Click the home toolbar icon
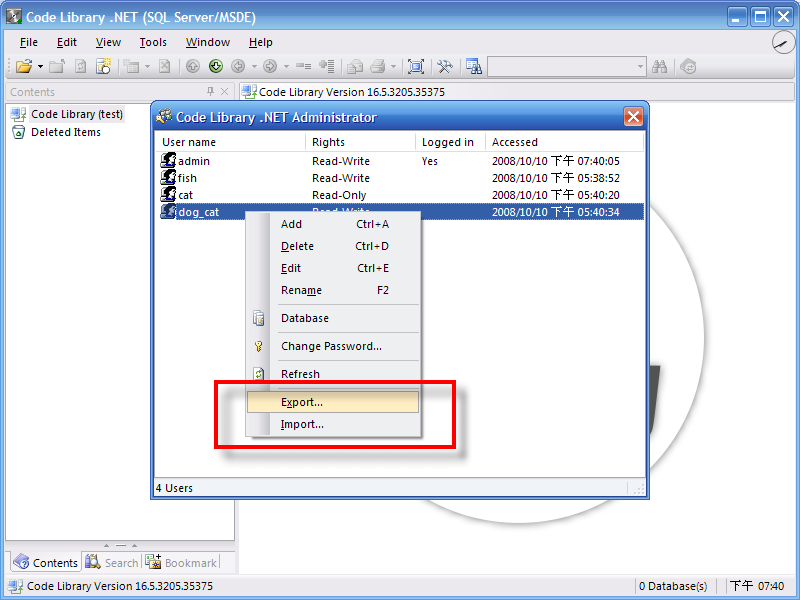 point(355,66)
